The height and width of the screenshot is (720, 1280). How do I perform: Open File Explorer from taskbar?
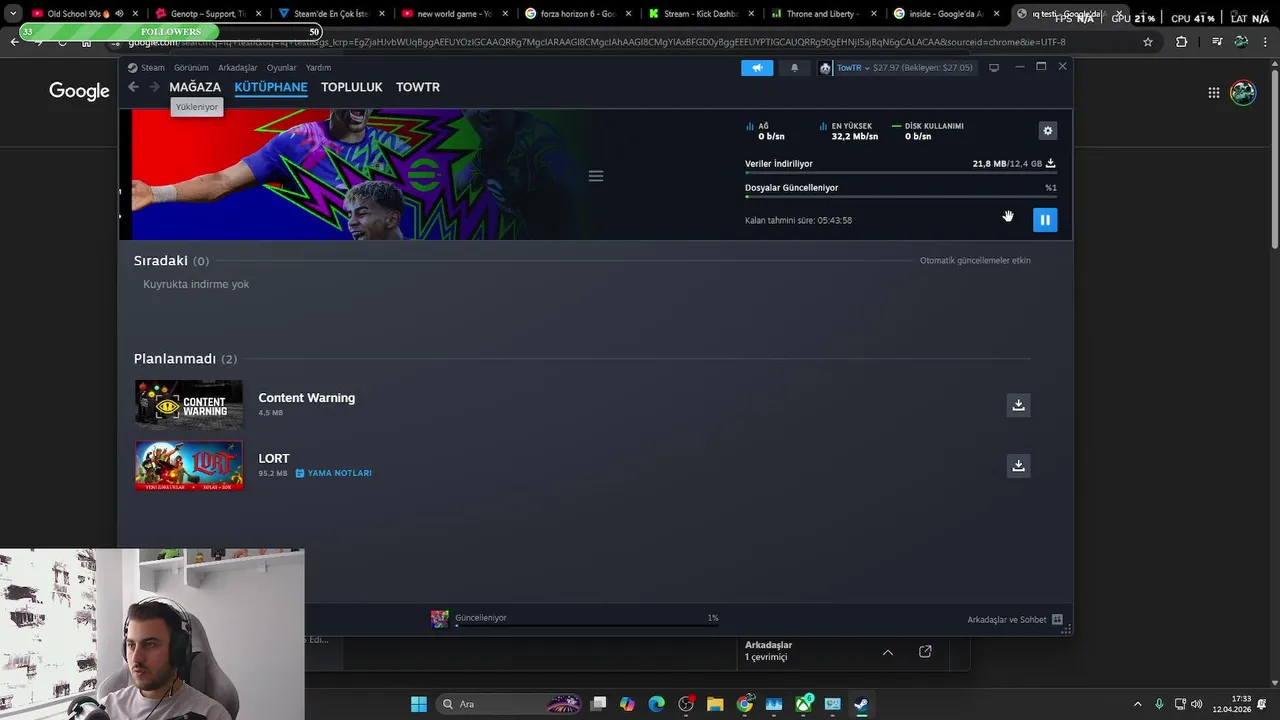(x=715, y=704)
